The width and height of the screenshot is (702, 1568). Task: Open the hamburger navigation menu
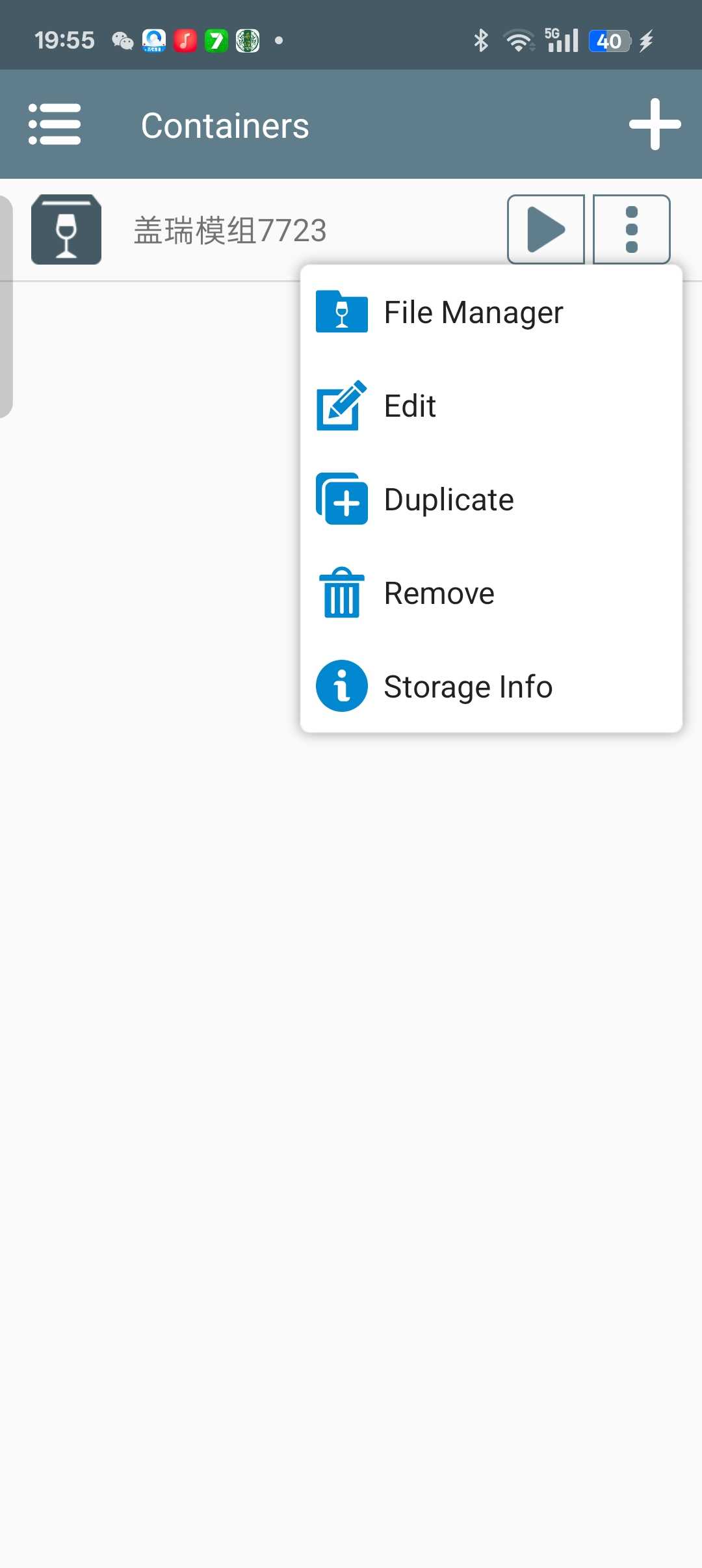coord(55,124)
